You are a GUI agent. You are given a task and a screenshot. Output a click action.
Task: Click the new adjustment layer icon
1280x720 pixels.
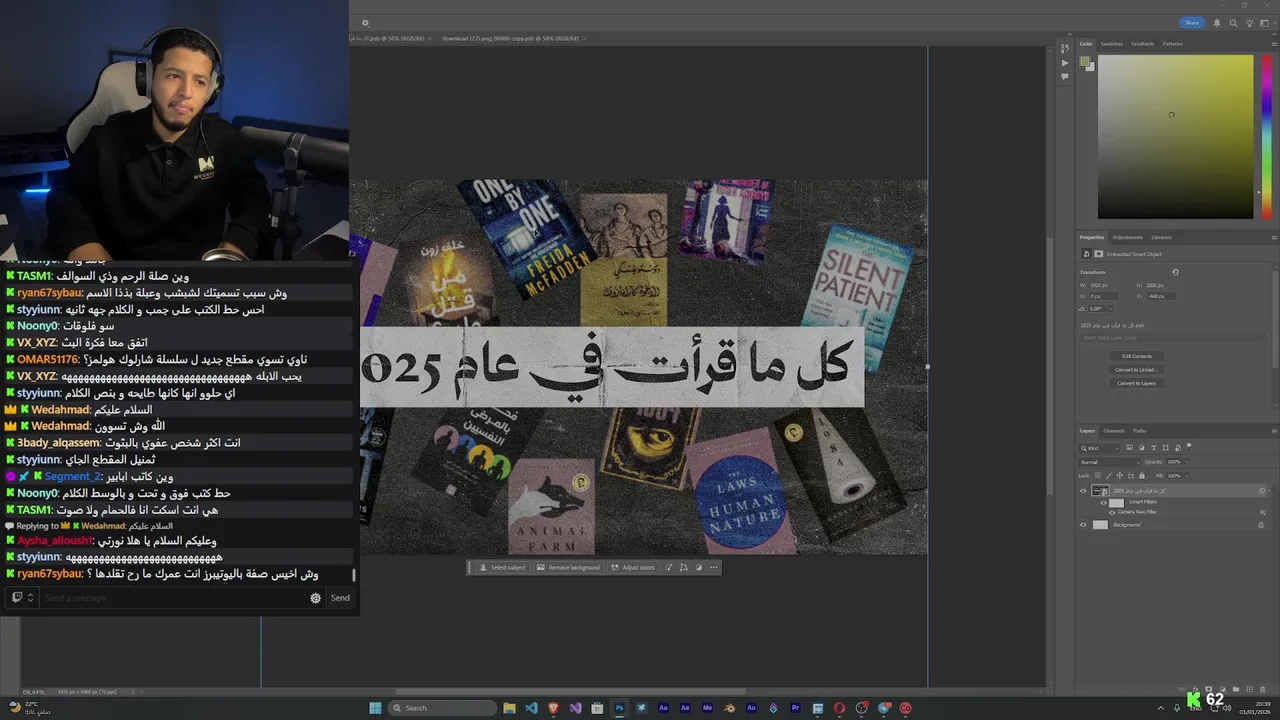tap(1223, 689)
